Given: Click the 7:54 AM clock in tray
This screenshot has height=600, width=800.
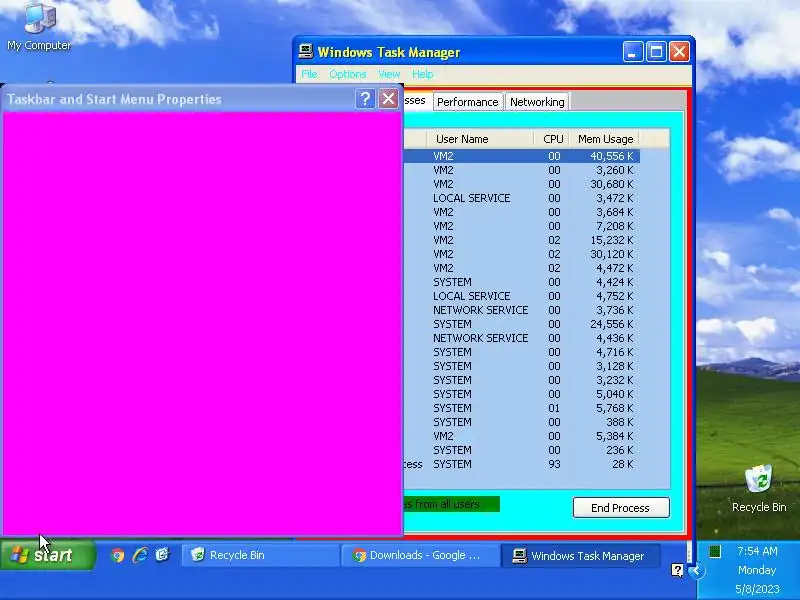Looking at the screenshot, I should point(757,551).
